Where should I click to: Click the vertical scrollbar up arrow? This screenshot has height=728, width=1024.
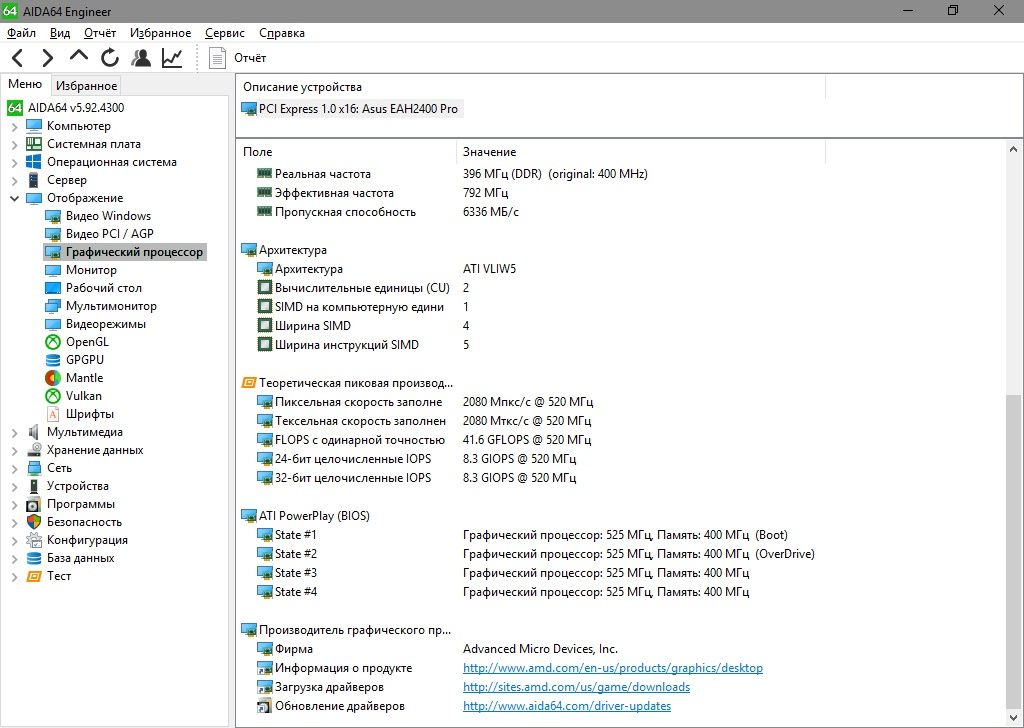1014,150
